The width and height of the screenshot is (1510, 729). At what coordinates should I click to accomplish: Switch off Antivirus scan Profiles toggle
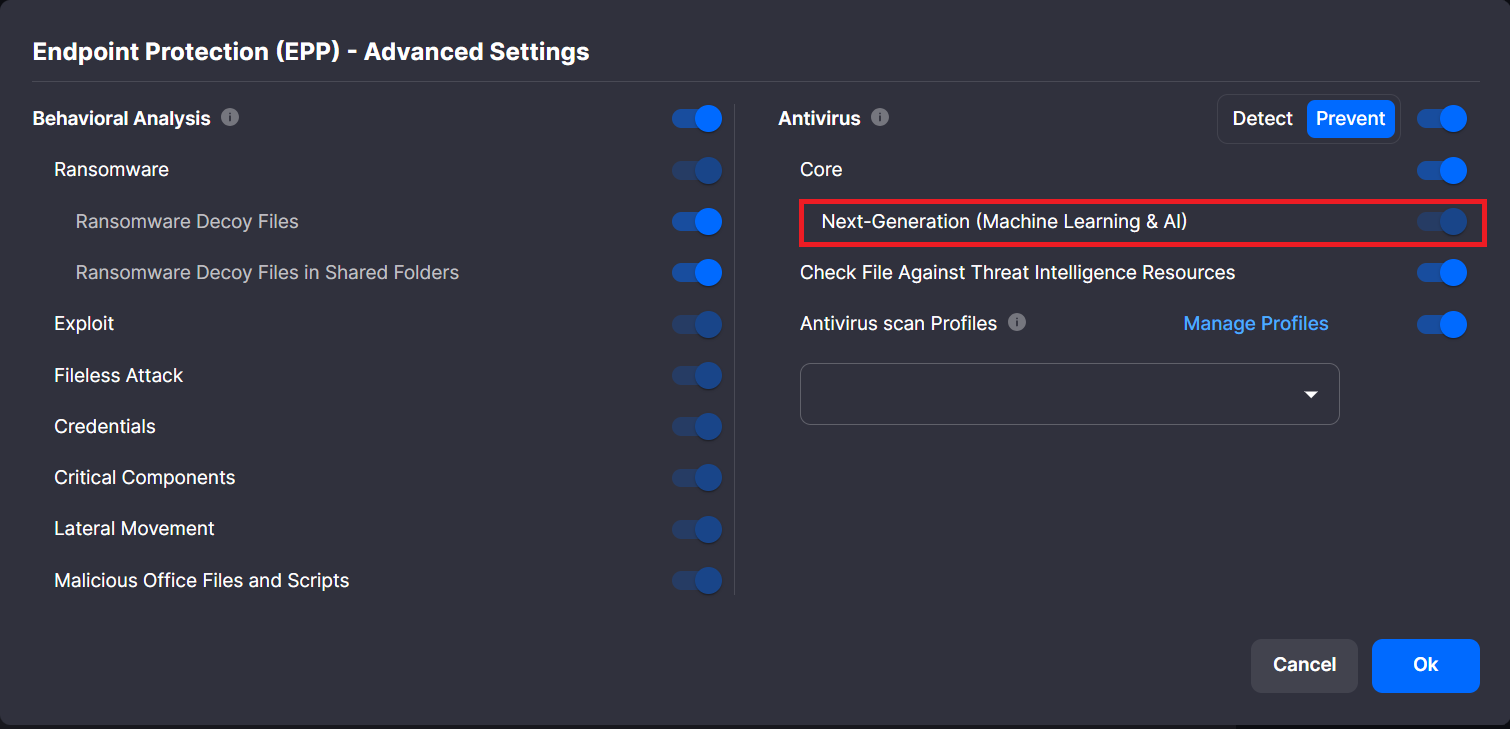(x=1442, y=324)
